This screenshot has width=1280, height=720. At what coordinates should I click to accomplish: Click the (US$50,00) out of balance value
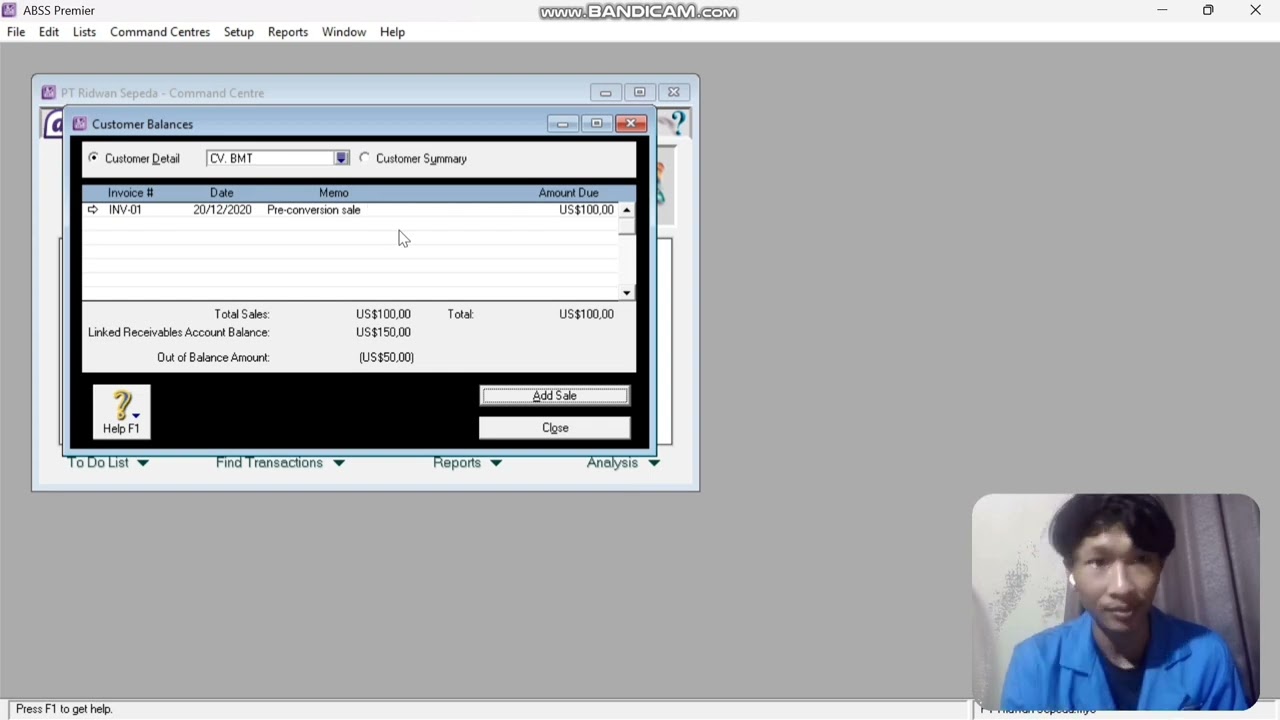pyautogui.click(x=386, y=357)
